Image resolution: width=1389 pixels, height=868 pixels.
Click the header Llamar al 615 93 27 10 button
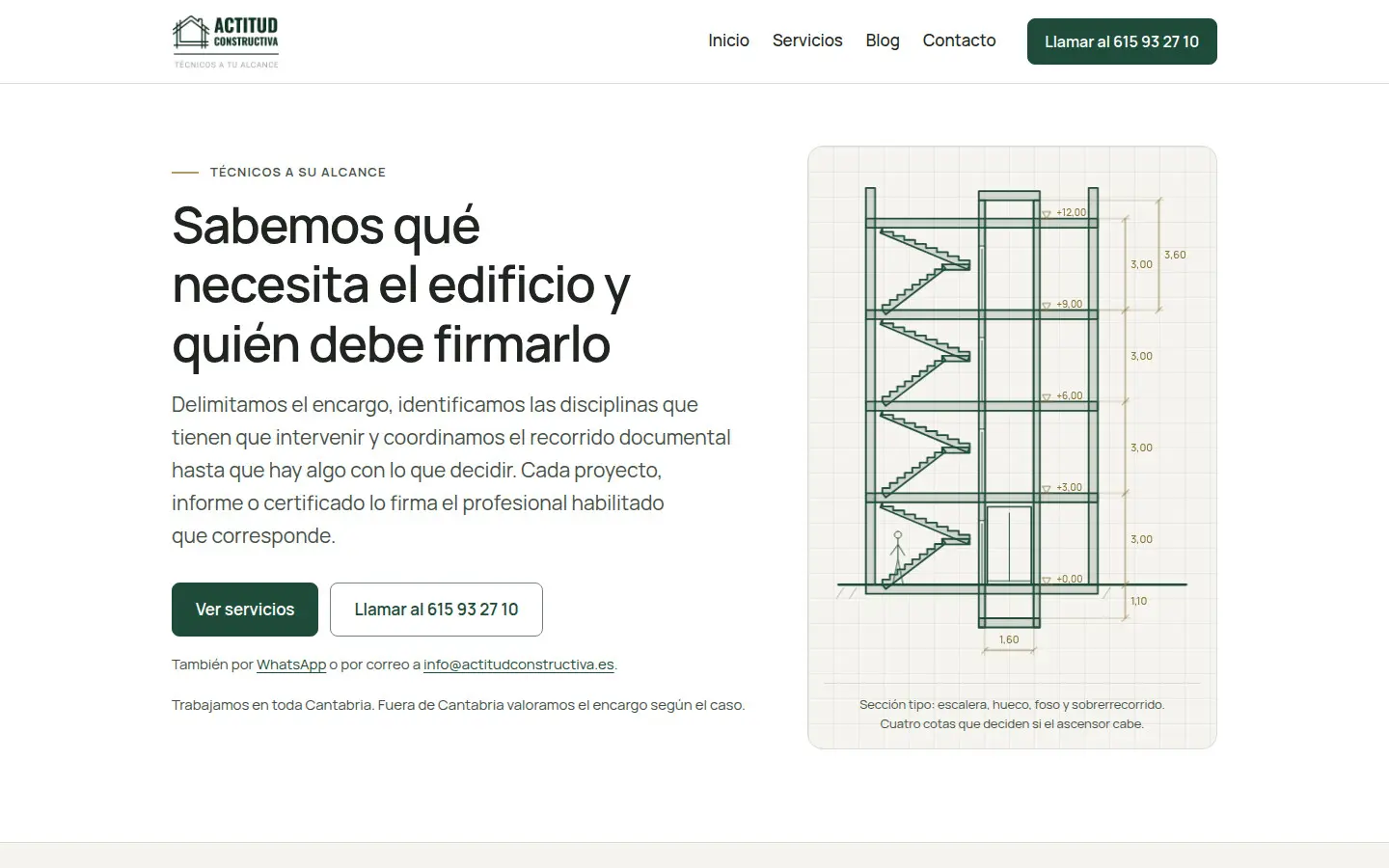(x=1122, y=41)
